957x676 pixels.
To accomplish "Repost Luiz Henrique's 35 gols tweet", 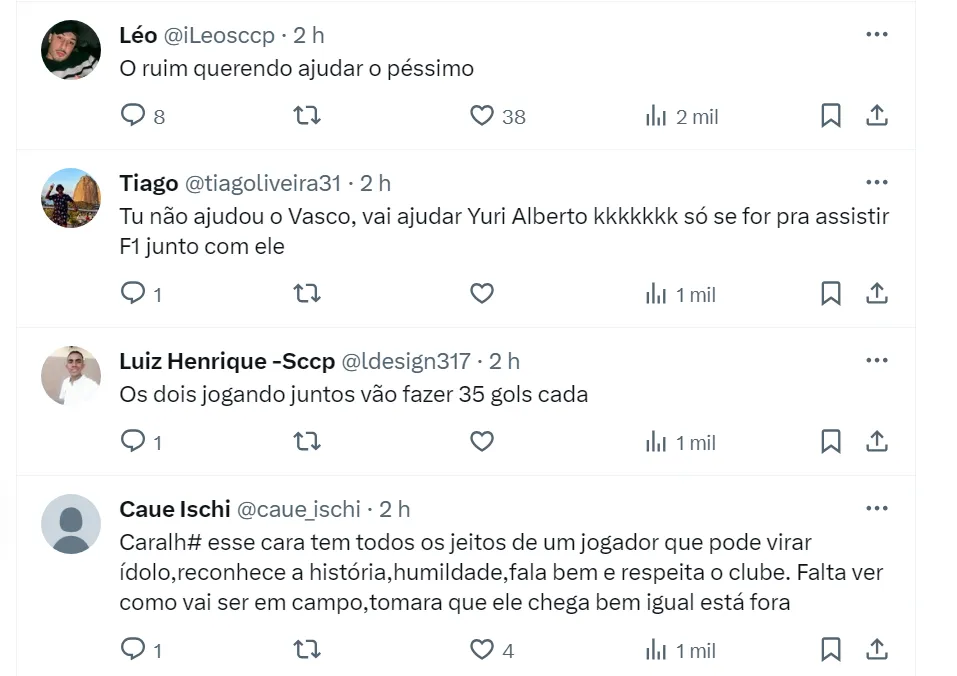I will tap(307, 442).
